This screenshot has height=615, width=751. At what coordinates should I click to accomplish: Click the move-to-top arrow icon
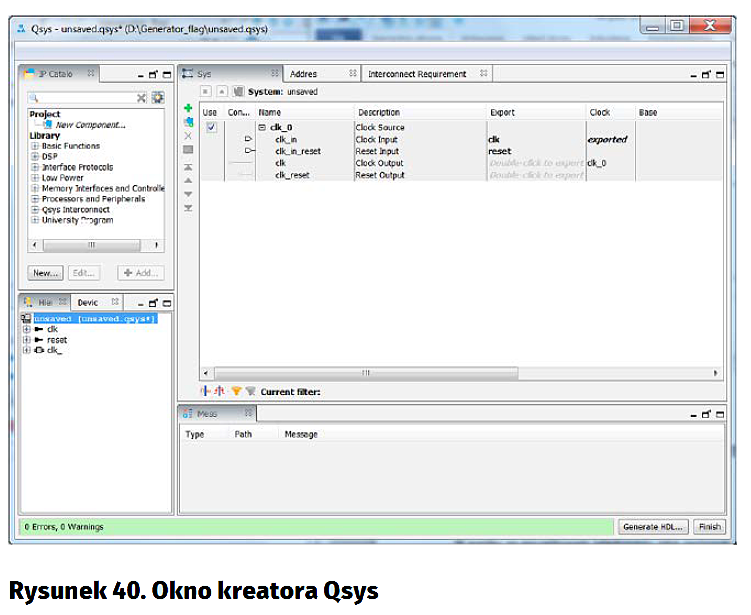click(188, 167)
